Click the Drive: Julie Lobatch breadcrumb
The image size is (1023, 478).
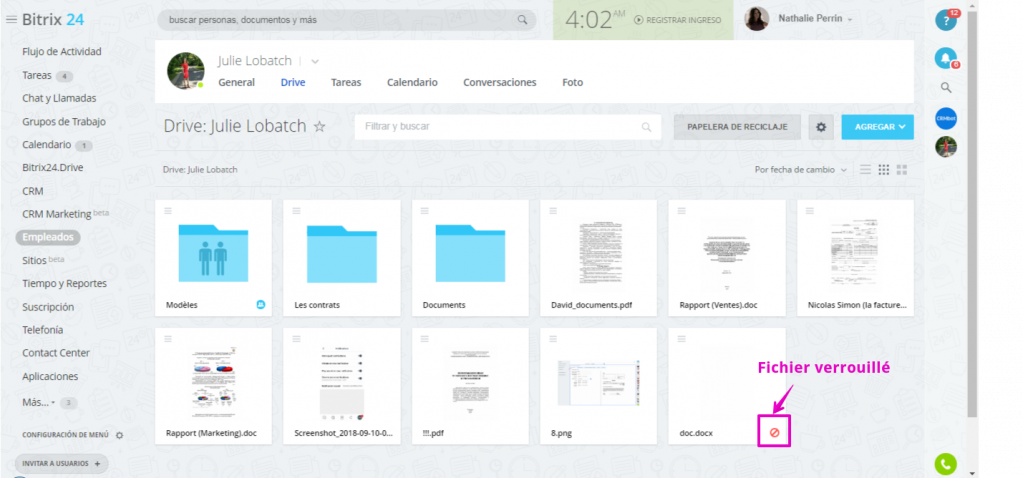[x=200, y=170]
